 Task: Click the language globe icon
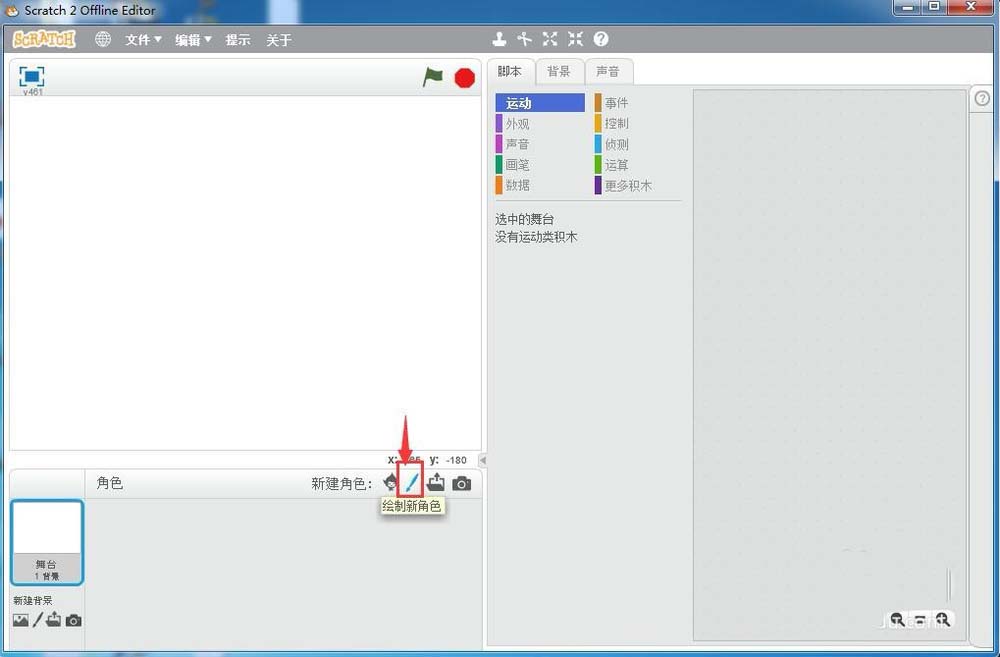[102, 39]
